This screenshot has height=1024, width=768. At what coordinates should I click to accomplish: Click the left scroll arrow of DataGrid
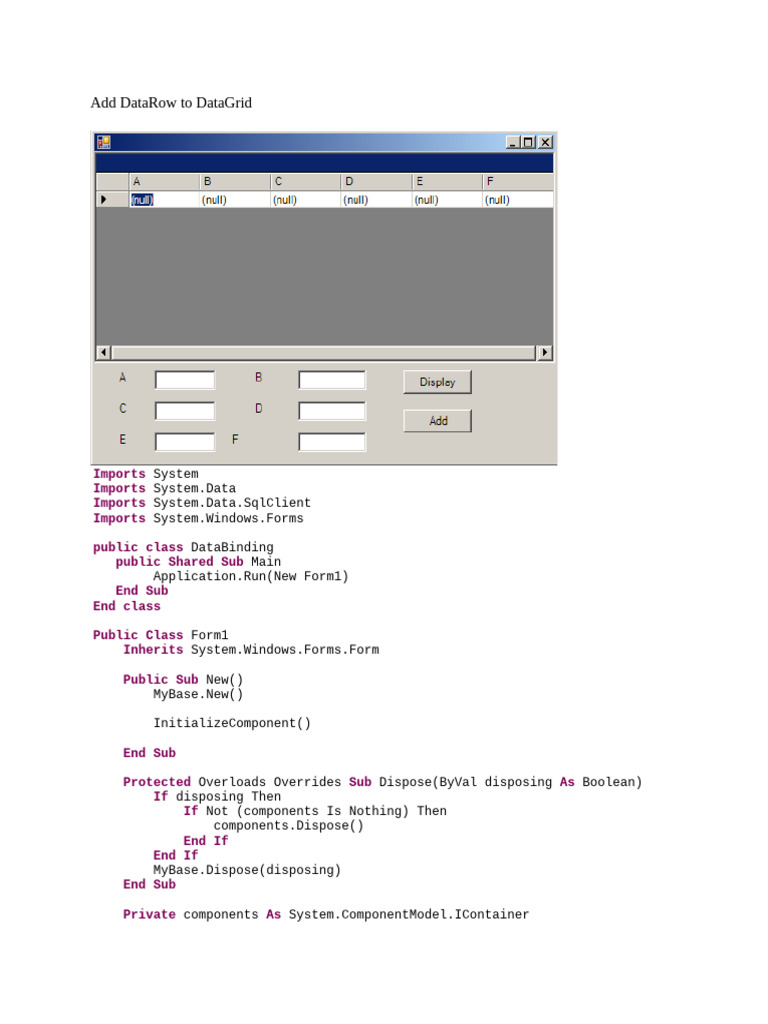[x=103, y=353]
